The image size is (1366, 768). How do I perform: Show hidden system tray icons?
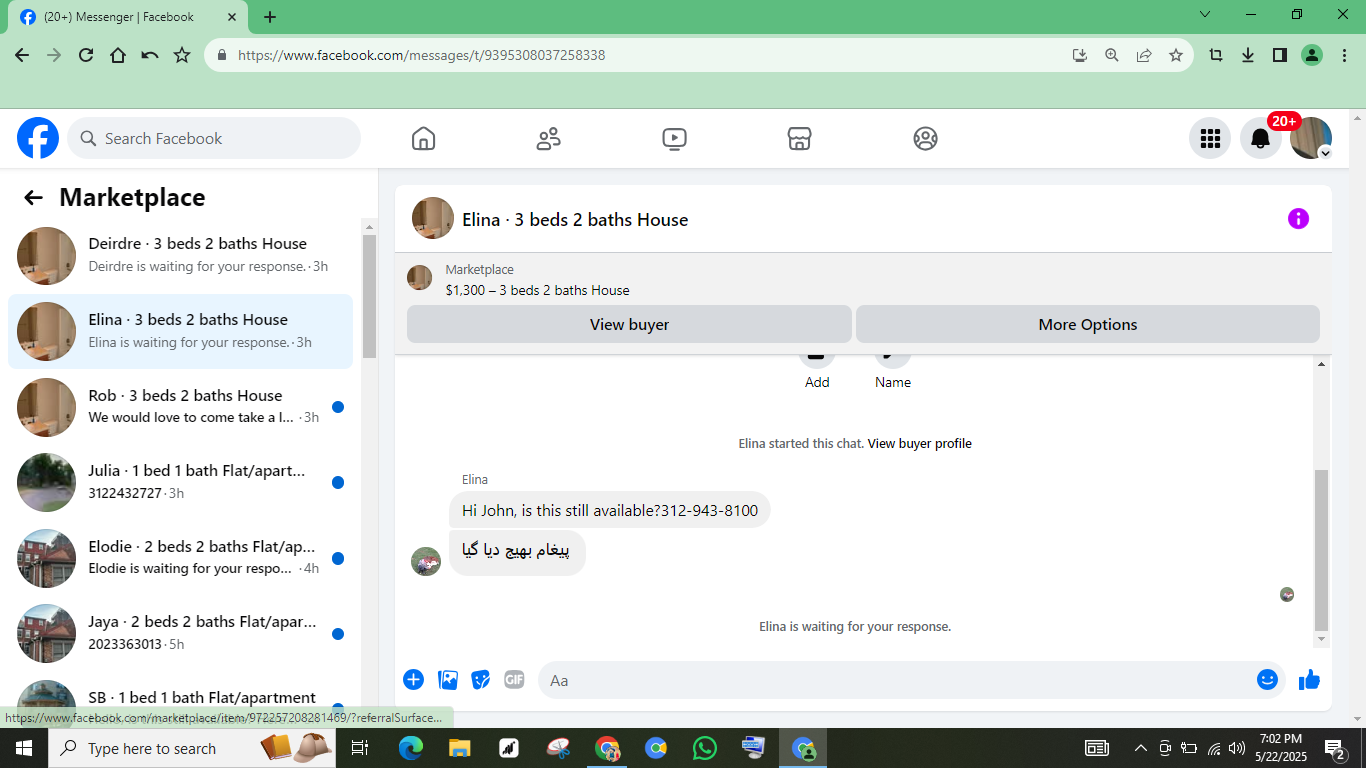[x=1140, y=748]
